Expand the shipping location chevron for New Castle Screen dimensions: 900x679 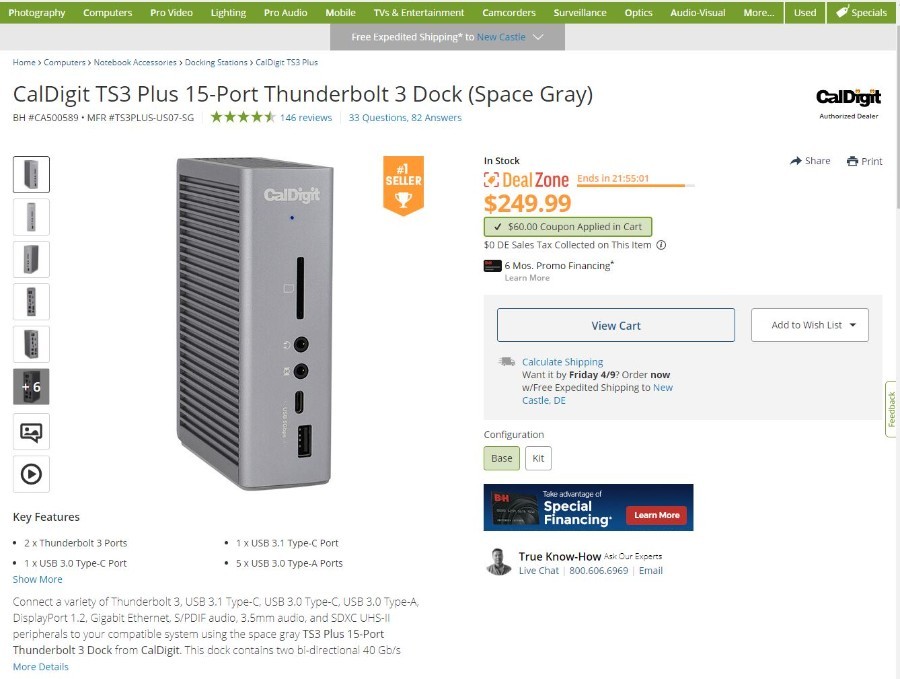(x=538, y=37)
